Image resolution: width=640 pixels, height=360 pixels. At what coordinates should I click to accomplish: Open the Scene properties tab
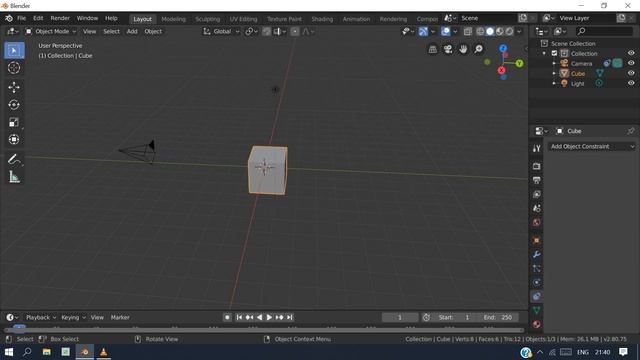[536, 208]
